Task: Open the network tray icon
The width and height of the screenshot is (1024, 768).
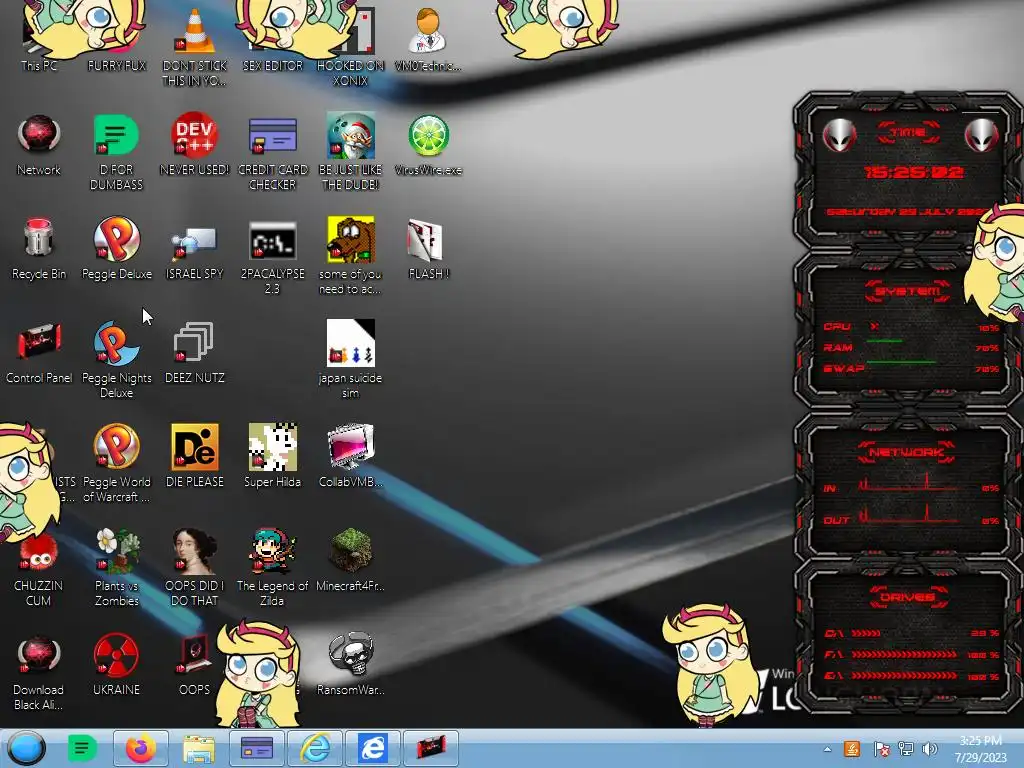Action: (x=906, y=749)
